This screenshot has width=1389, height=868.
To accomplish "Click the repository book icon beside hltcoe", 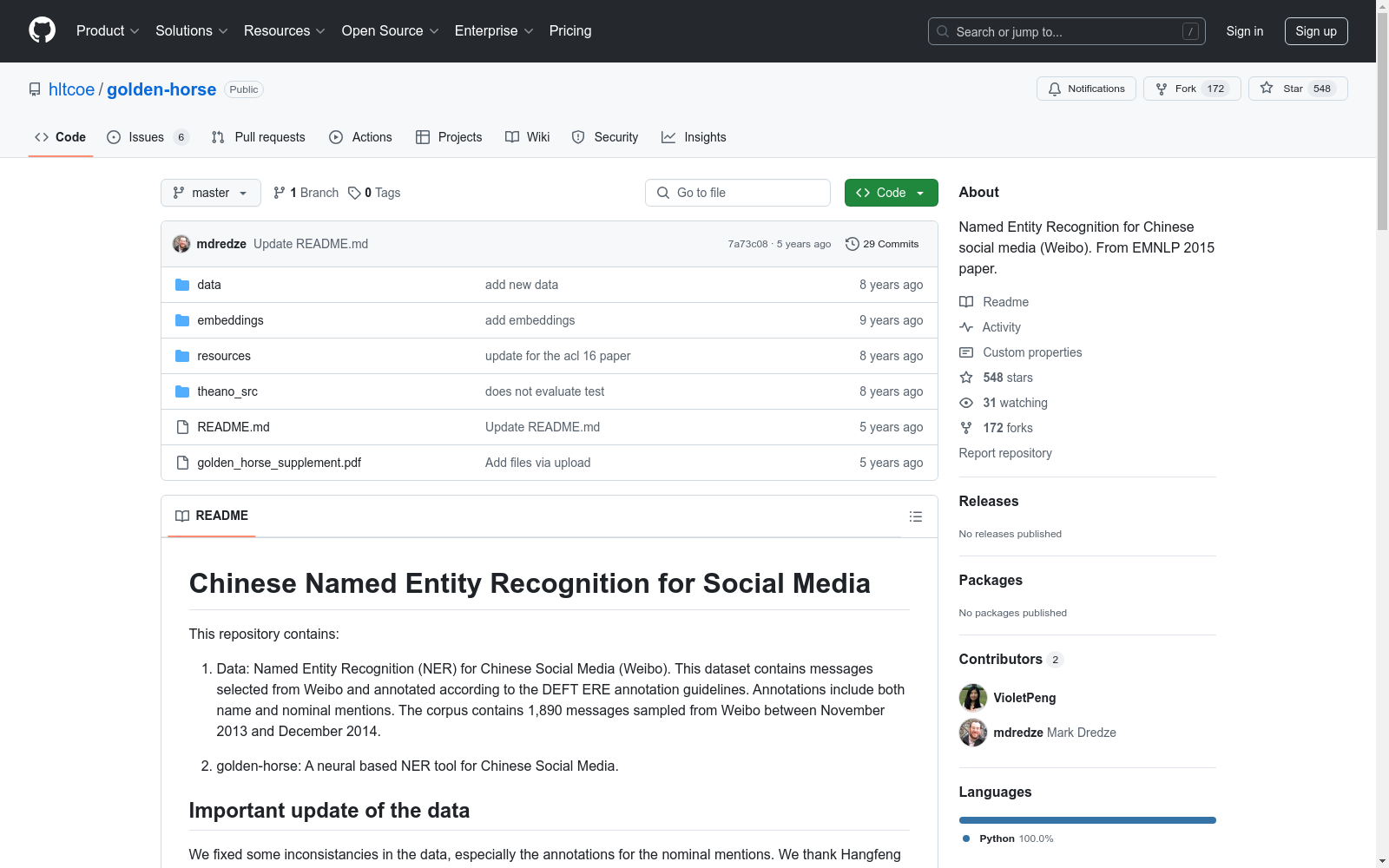I will click(x=35, y=89).
